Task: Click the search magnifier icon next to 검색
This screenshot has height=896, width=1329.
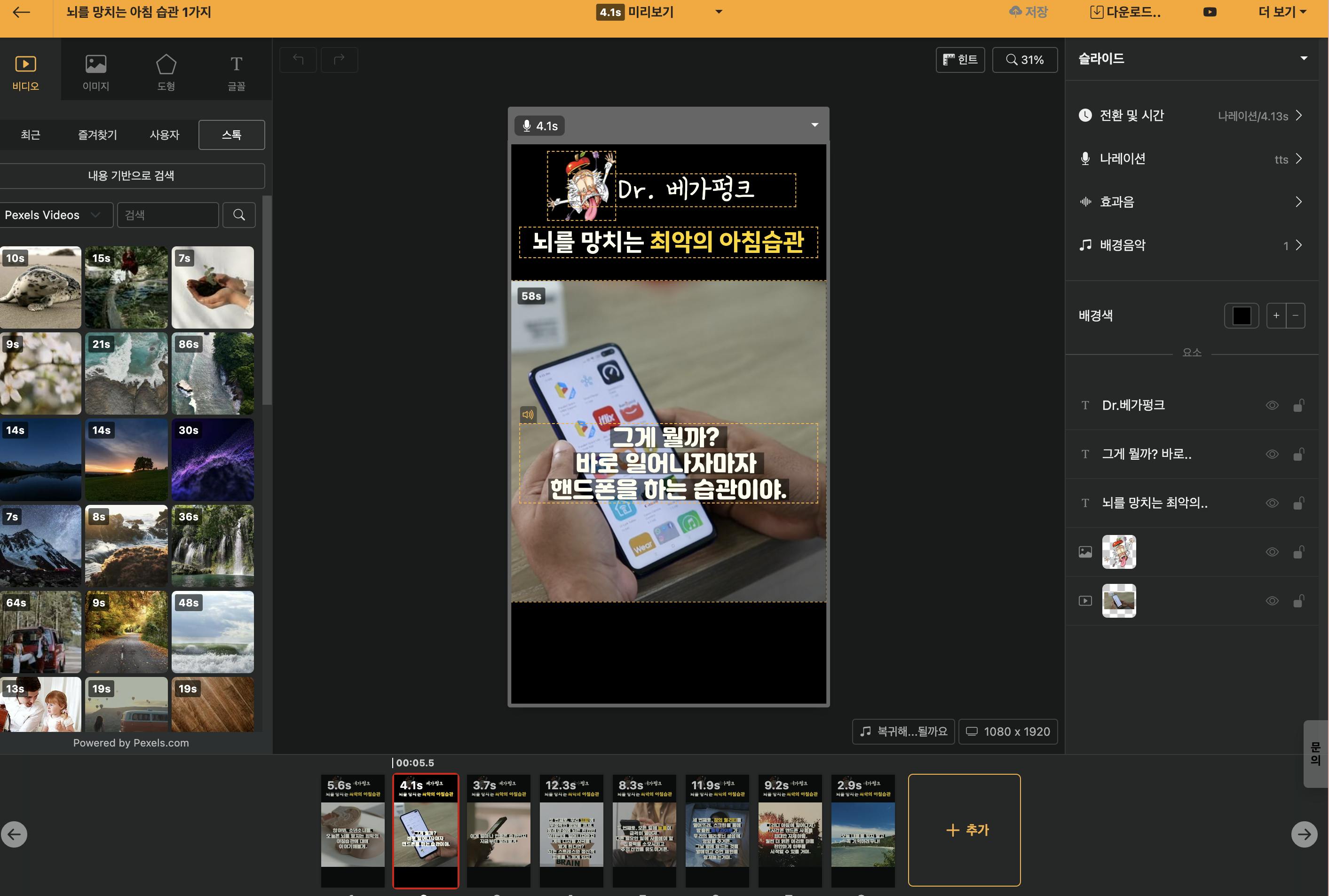Action: click(239, 215)
